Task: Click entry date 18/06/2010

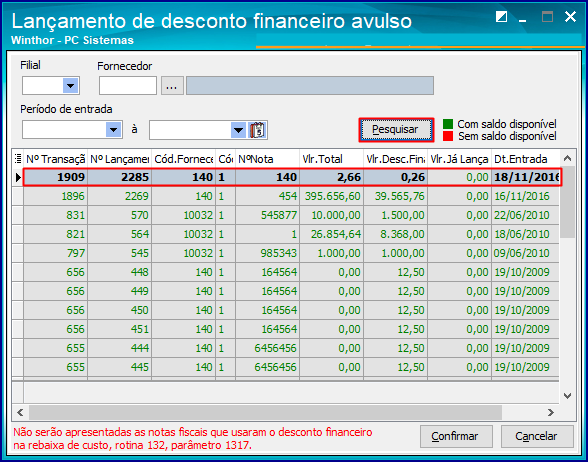Action: 525,234
